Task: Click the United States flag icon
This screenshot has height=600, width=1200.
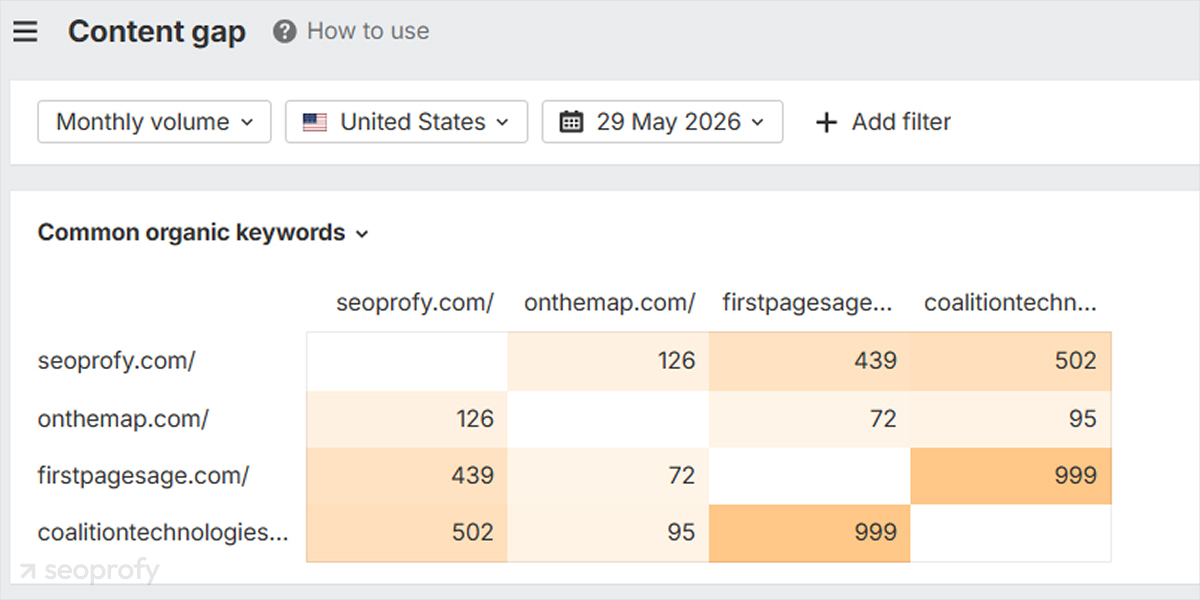Action: [315, 123]
